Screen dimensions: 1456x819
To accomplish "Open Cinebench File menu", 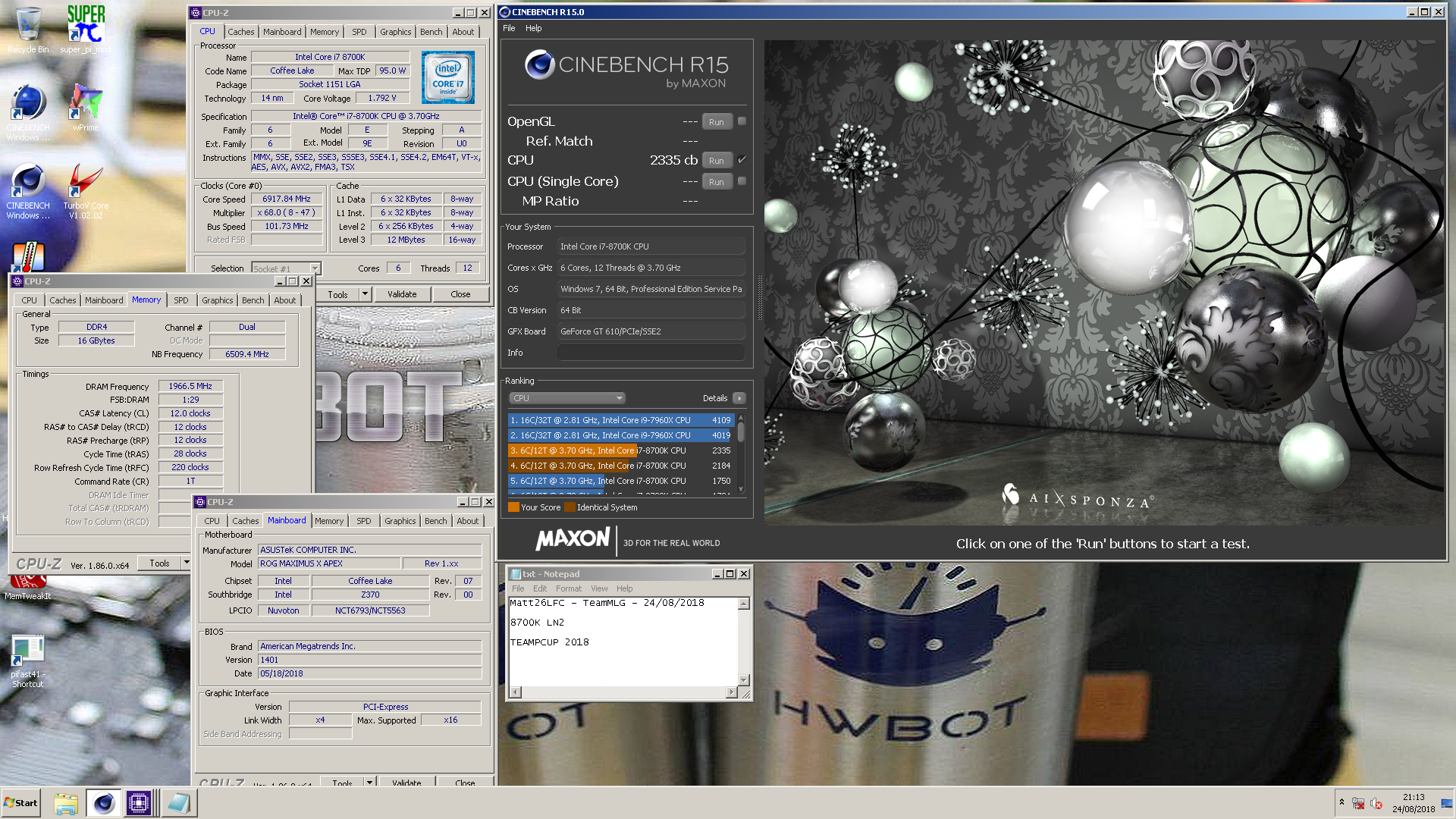I will 509,28.
